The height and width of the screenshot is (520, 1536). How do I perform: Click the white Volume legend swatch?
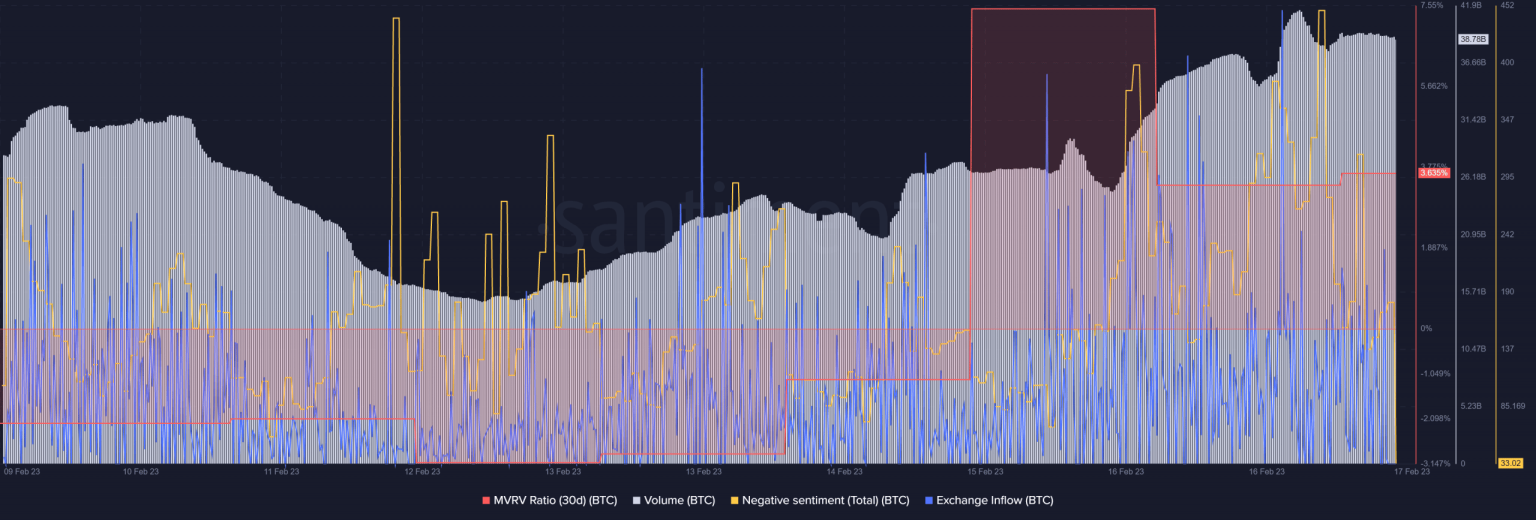(x=639, y=500)
